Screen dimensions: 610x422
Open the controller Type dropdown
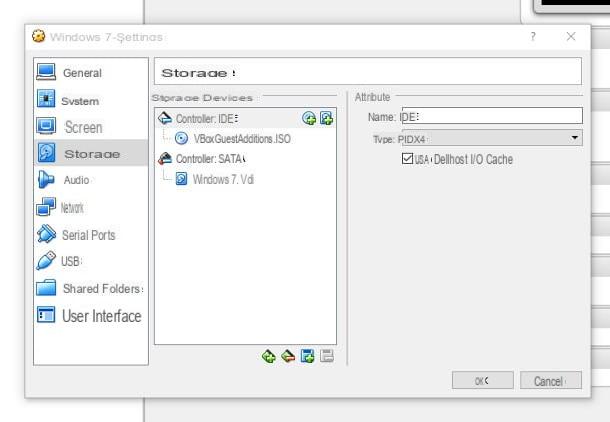[x=492, y=138]
